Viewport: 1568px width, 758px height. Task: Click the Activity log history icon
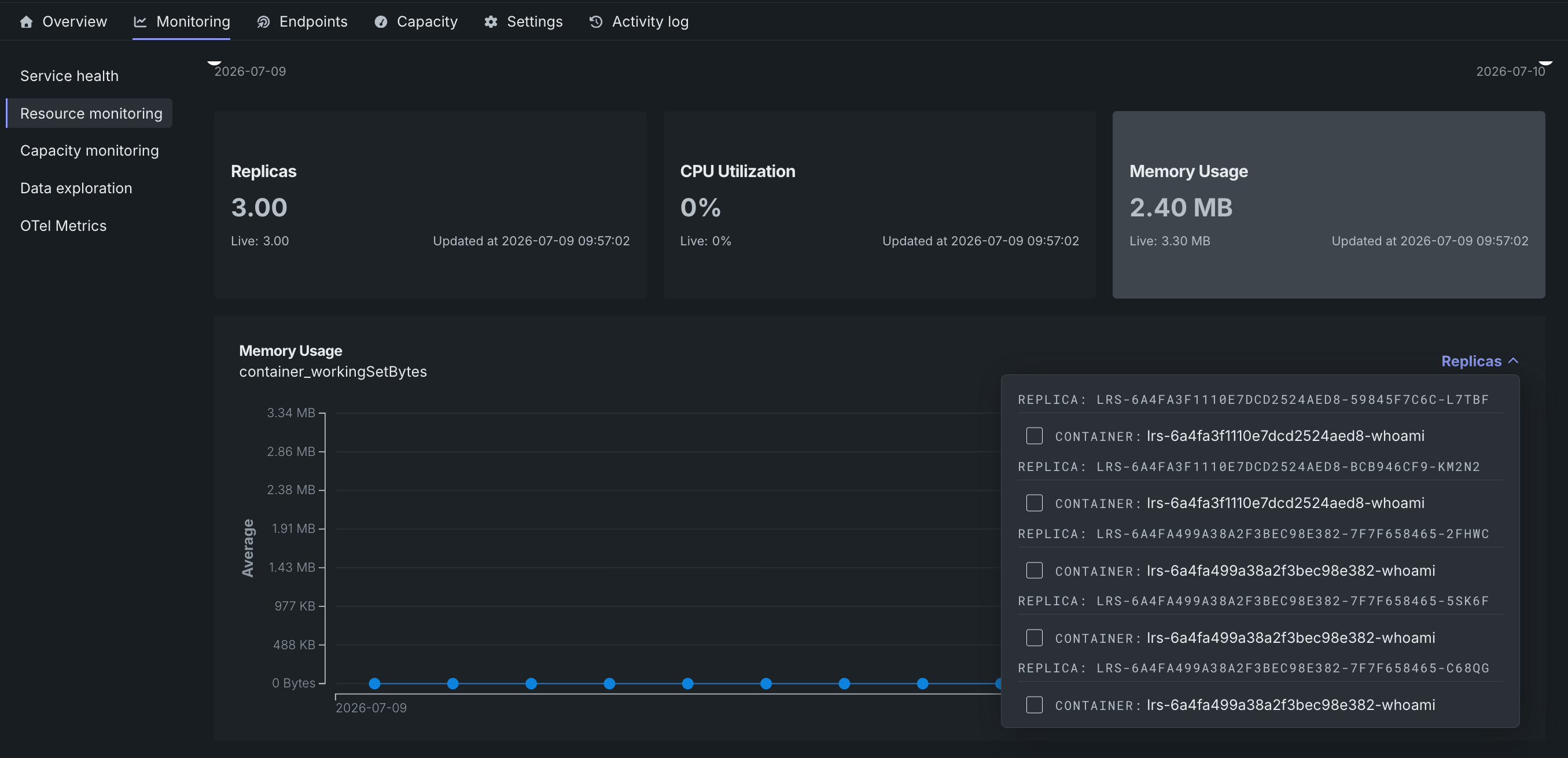[596, 22]
